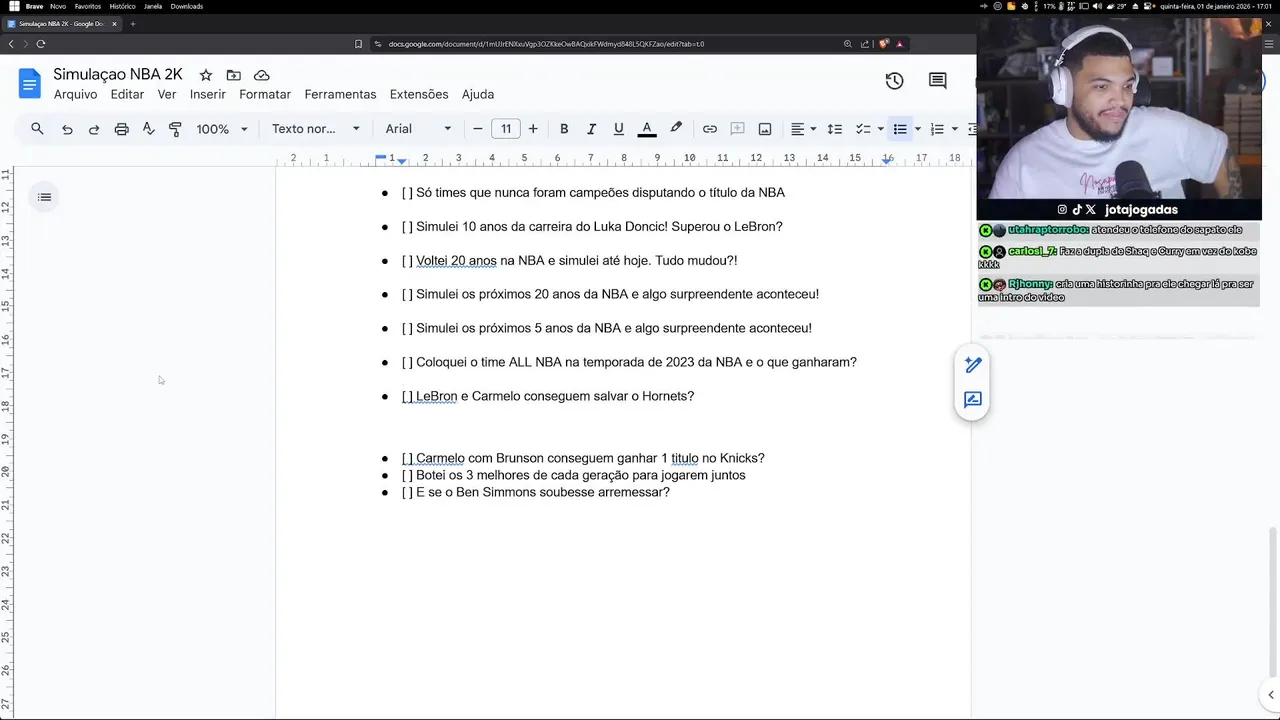
Task: Open a new browser tab
Action: (132, 23)
